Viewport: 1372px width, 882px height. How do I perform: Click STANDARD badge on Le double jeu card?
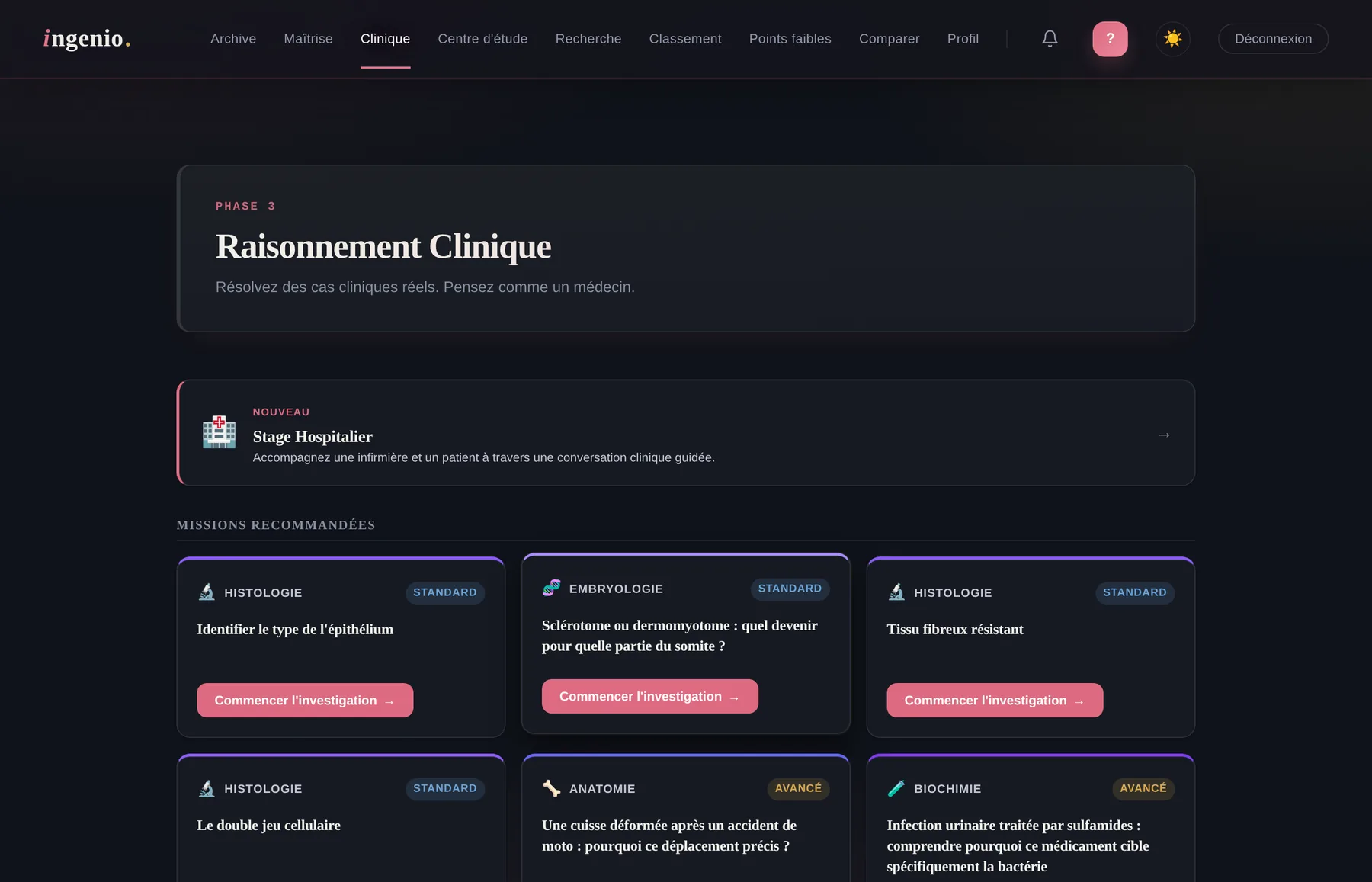point(445,788)
